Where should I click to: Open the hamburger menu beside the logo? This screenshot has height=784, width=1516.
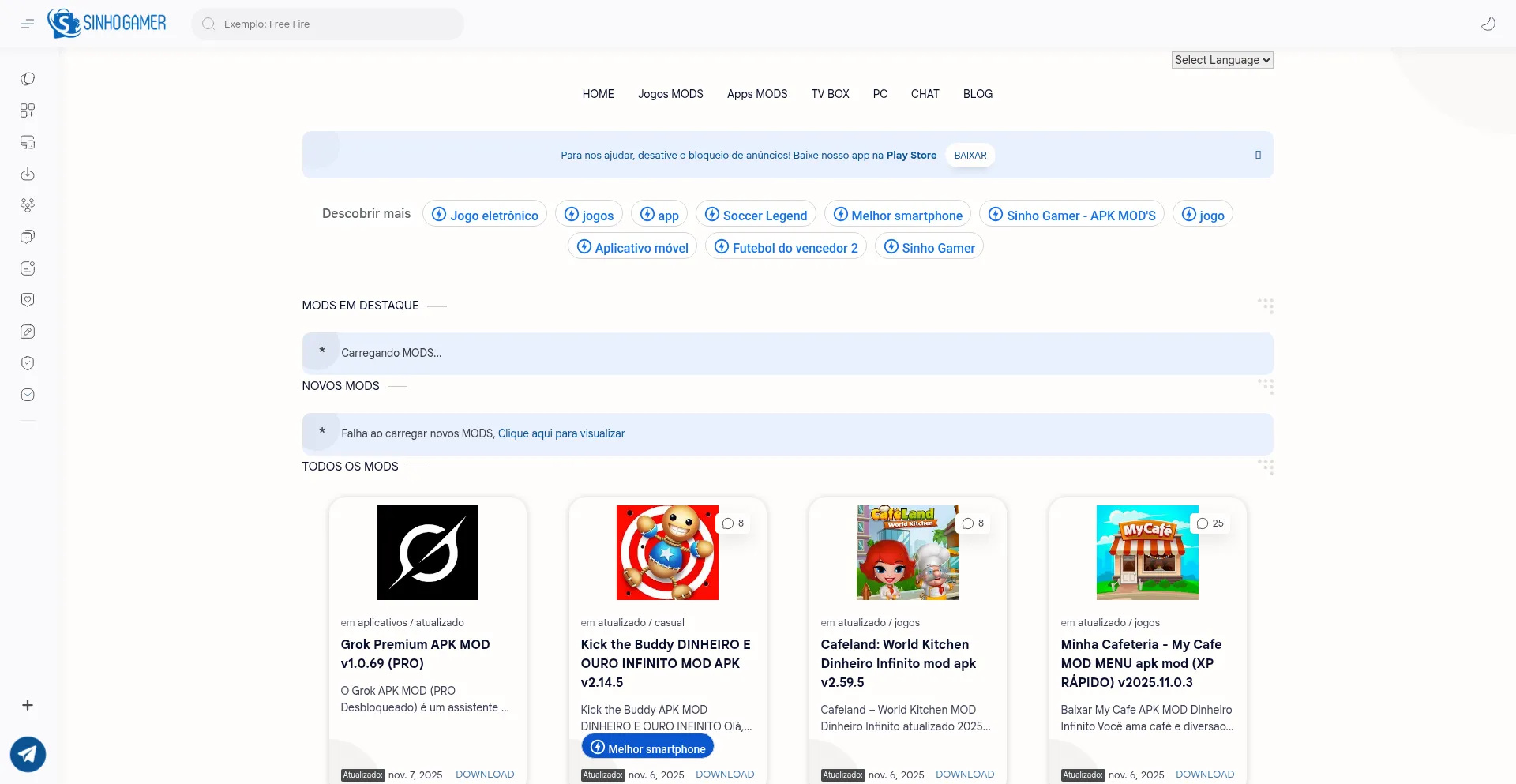point(28,24)
